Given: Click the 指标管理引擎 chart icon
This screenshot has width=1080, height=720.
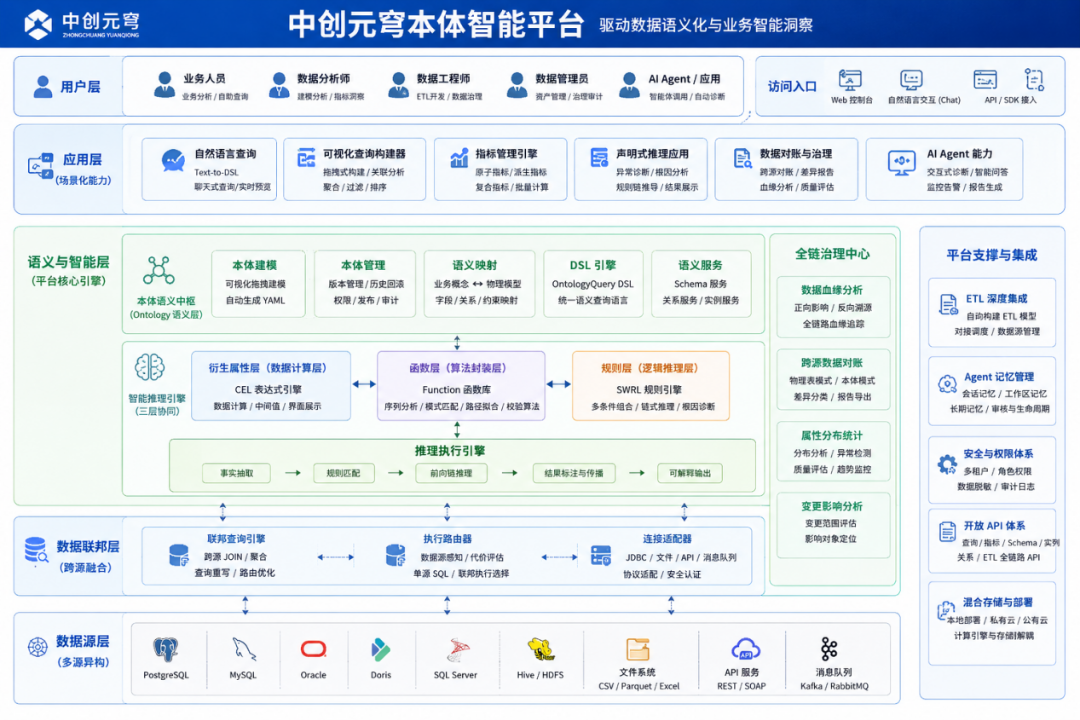Looking at the screenshot, I should pos(459,158).
